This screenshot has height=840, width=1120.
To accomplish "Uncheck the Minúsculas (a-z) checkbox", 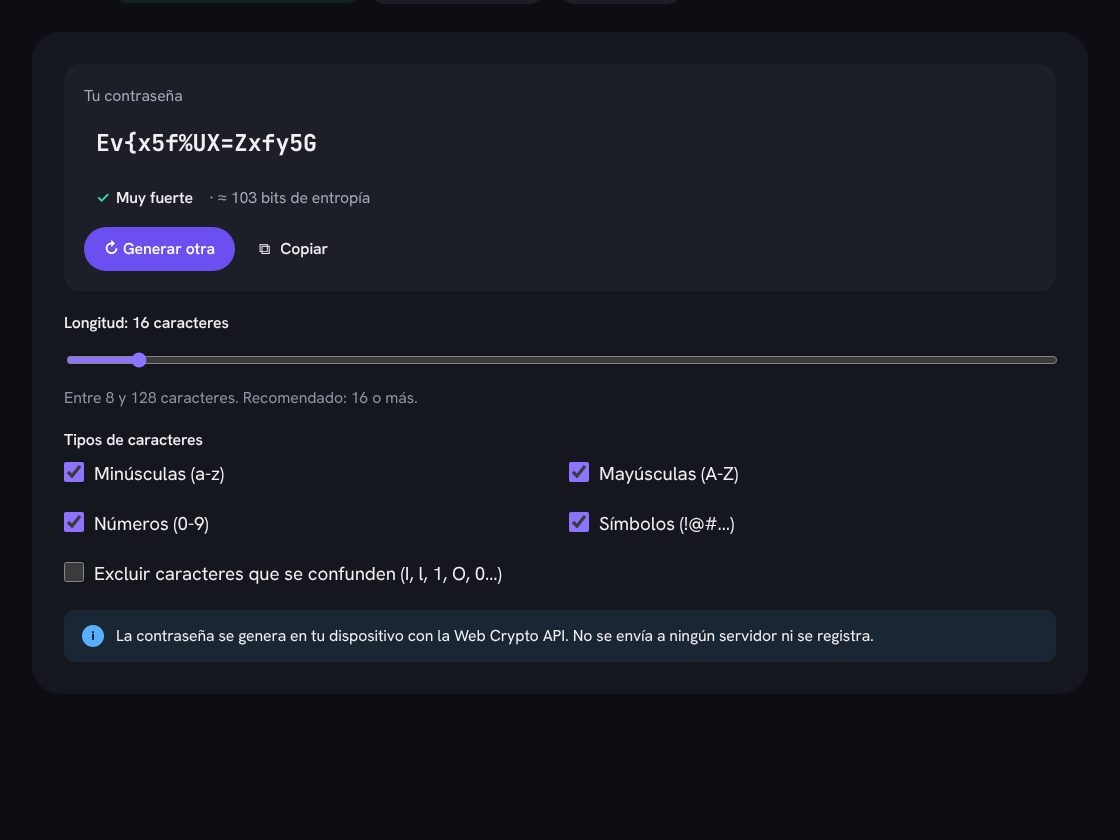I will tap(74, 472).
